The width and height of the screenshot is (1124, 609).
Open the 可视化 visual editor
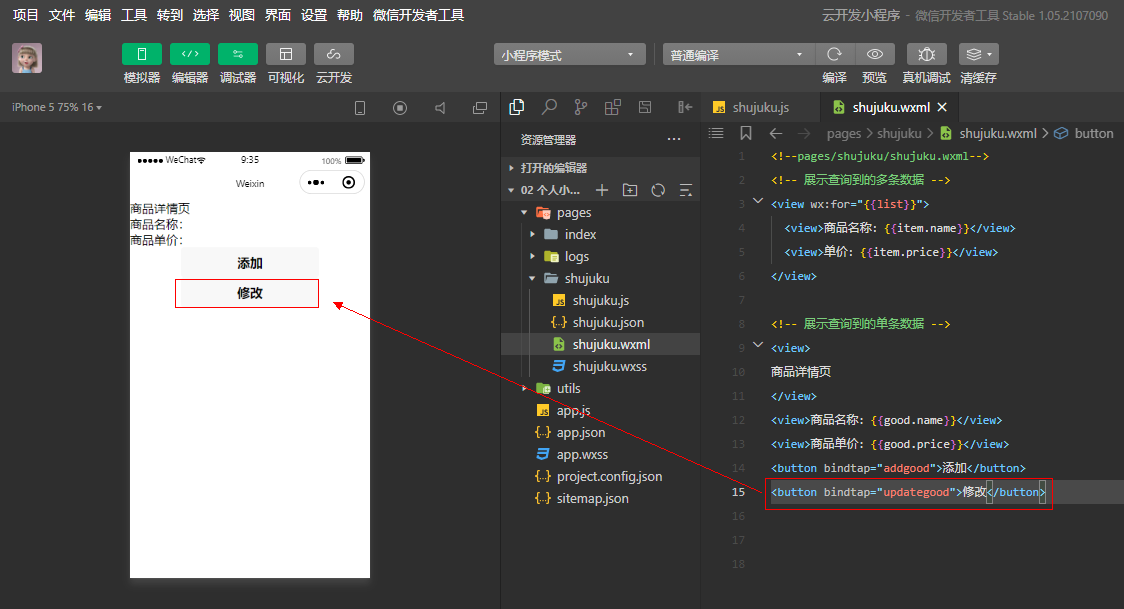pos(285,54)
